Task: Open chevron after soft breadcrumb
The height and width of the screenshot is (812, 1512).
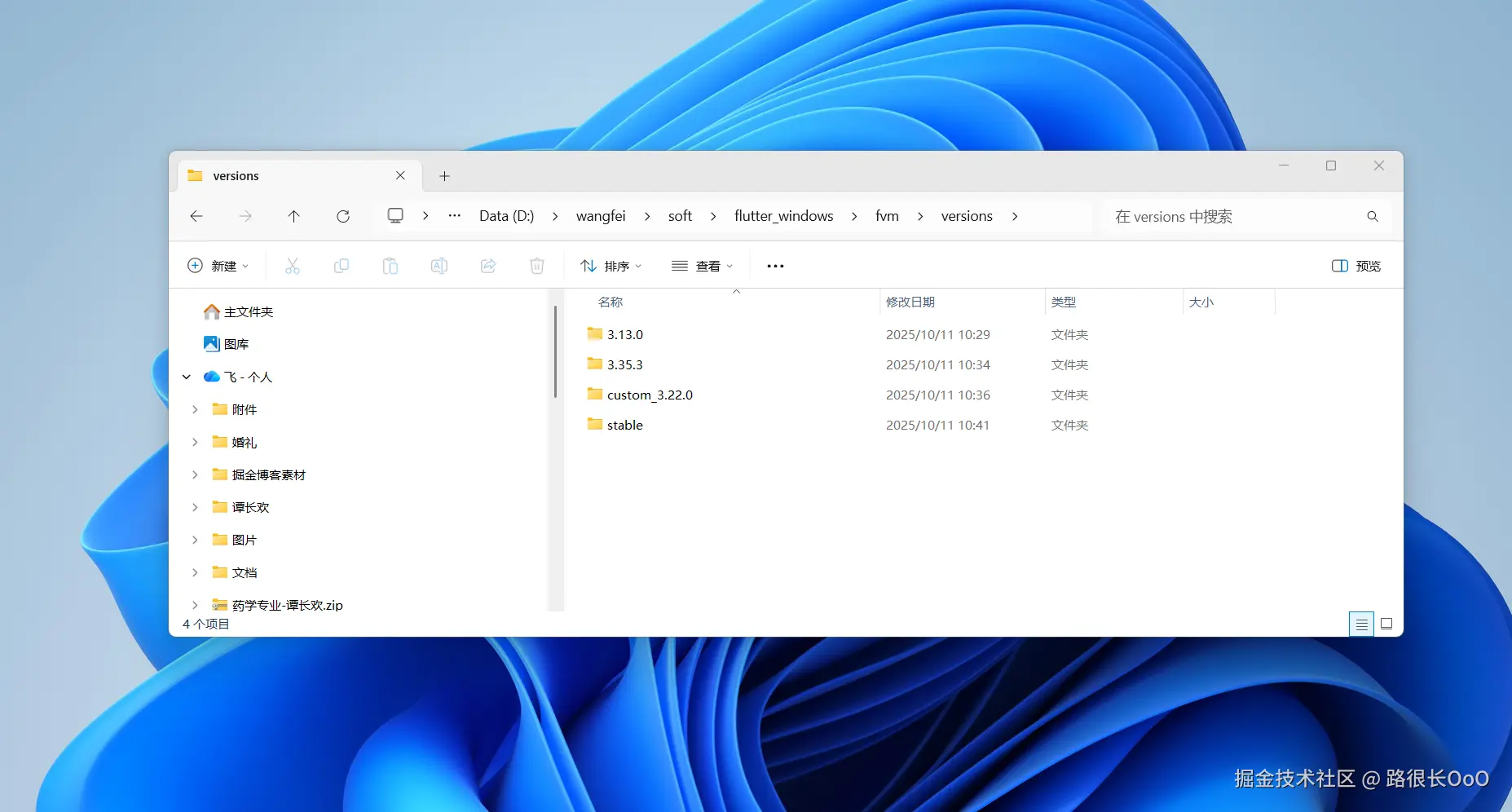Action: click(x=713, y=216)
